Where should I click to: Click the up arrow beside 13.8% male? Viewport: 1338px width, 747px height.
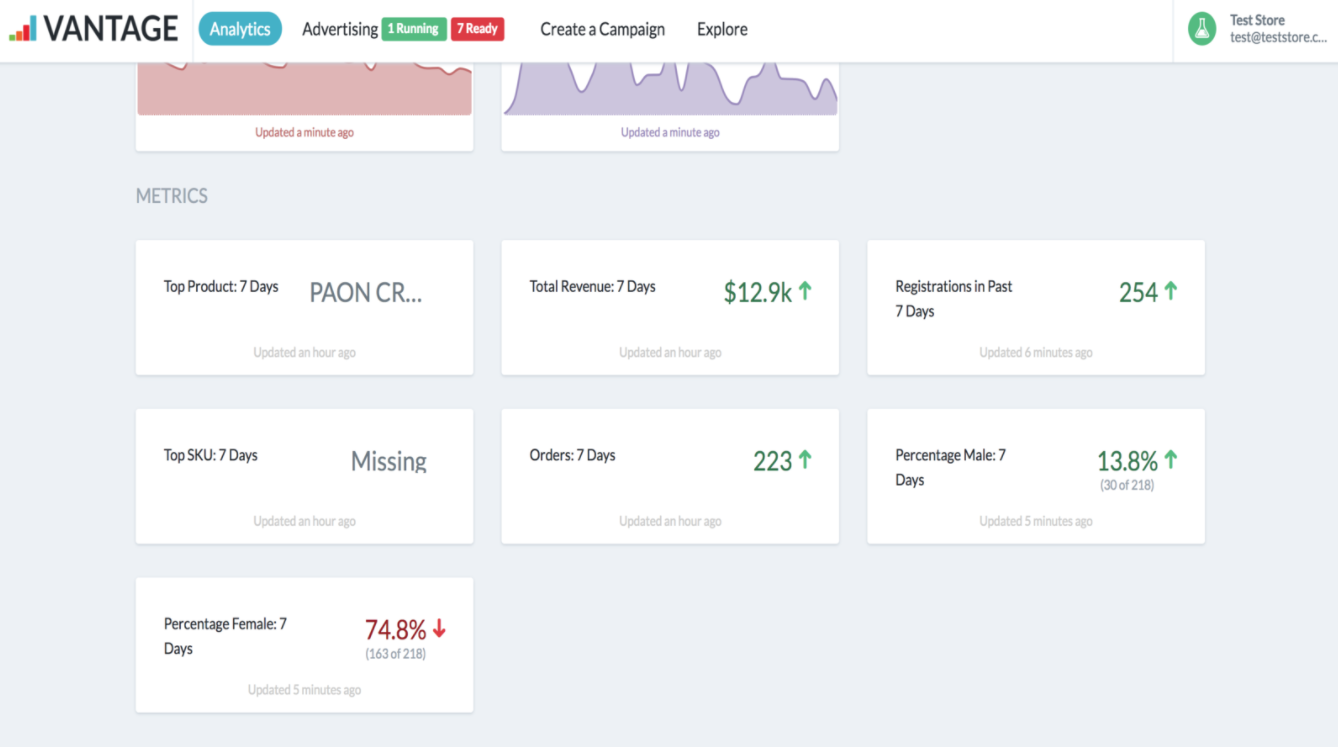[1171, 460]
